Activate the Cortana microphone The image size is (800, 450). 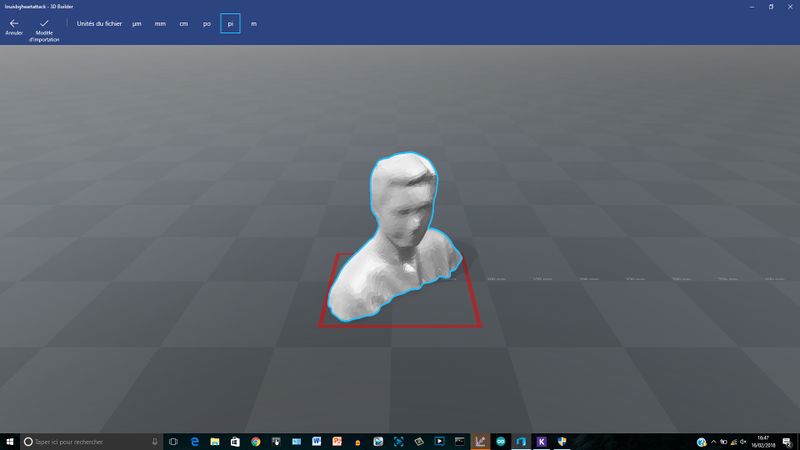[x=155, y=441]
